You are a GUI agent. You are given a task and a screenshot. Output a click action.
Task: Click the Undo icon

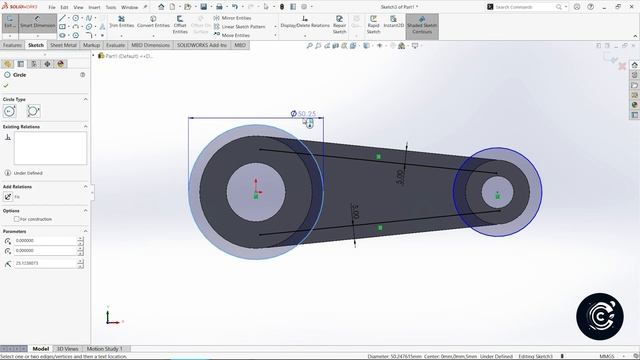pos(235,7)
